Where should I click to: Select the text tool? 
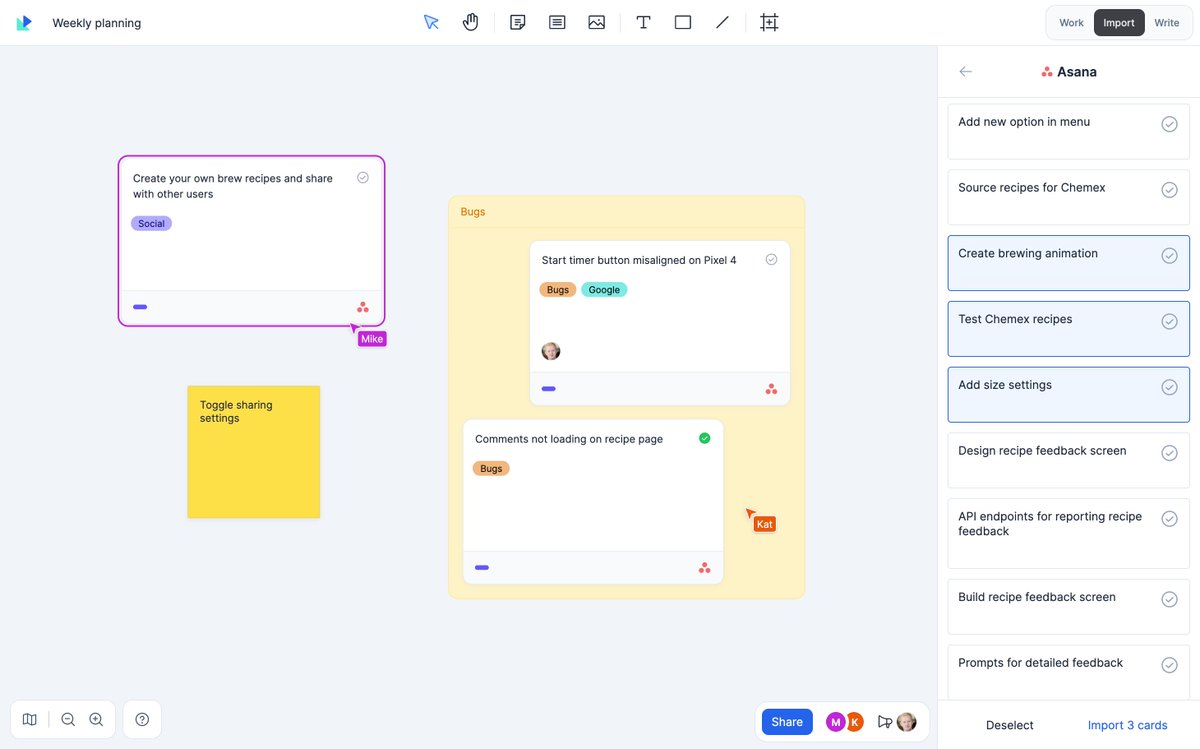[x=644, y=22]
